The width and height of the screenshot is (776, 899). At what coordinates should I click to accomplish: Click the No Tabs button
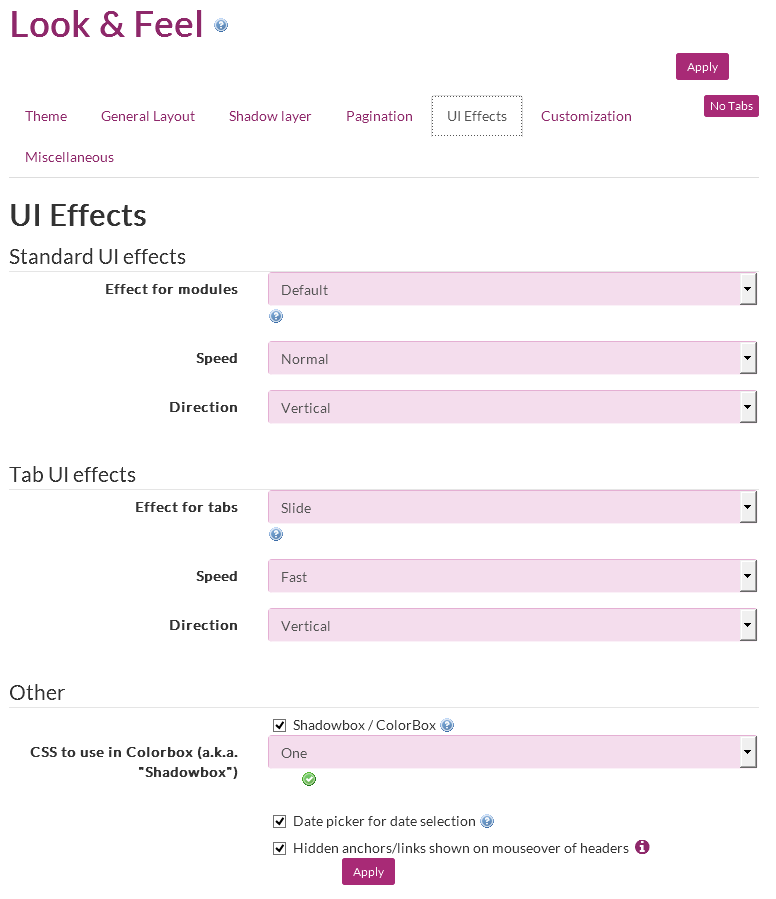(x=731, y=106)
